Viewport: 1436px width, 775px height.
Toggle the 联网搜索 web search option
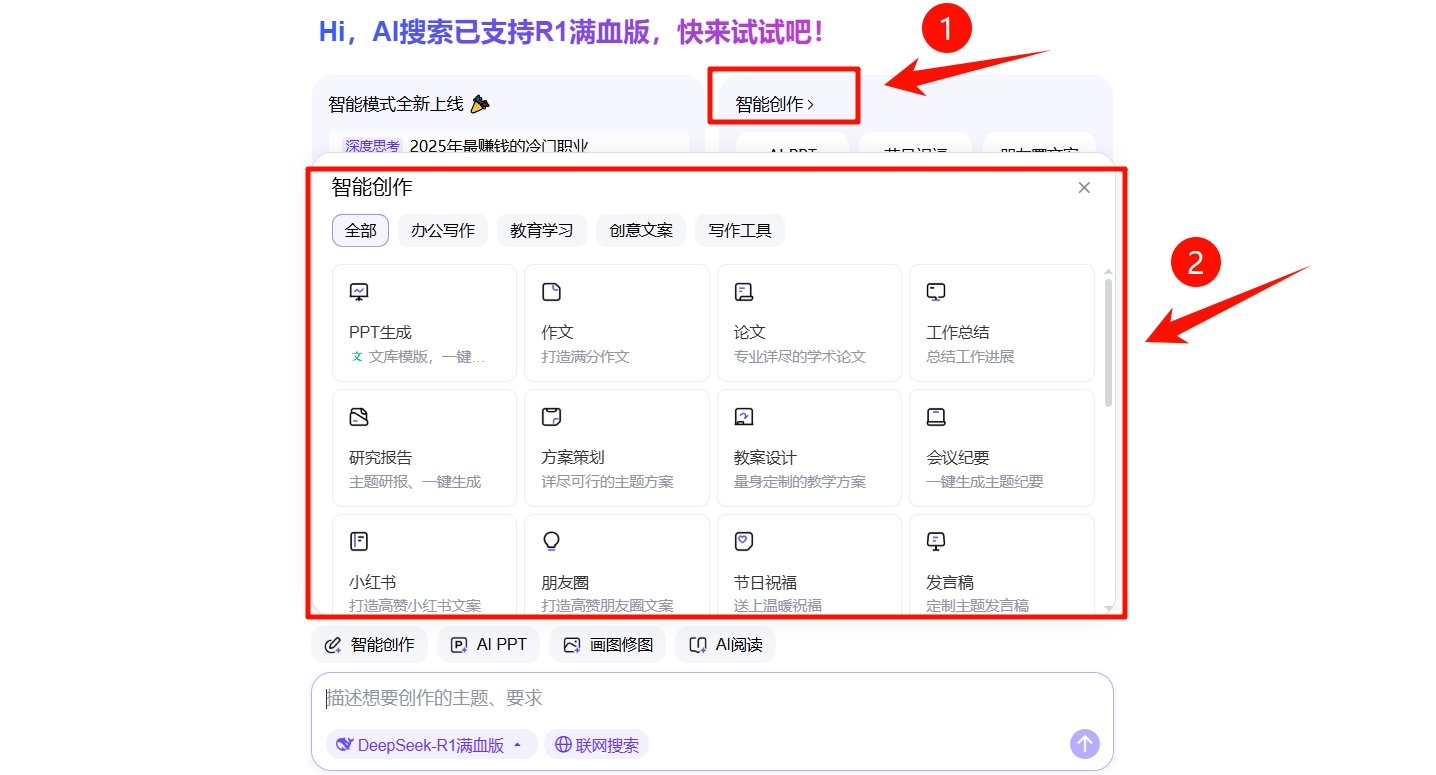pos(597,745)
